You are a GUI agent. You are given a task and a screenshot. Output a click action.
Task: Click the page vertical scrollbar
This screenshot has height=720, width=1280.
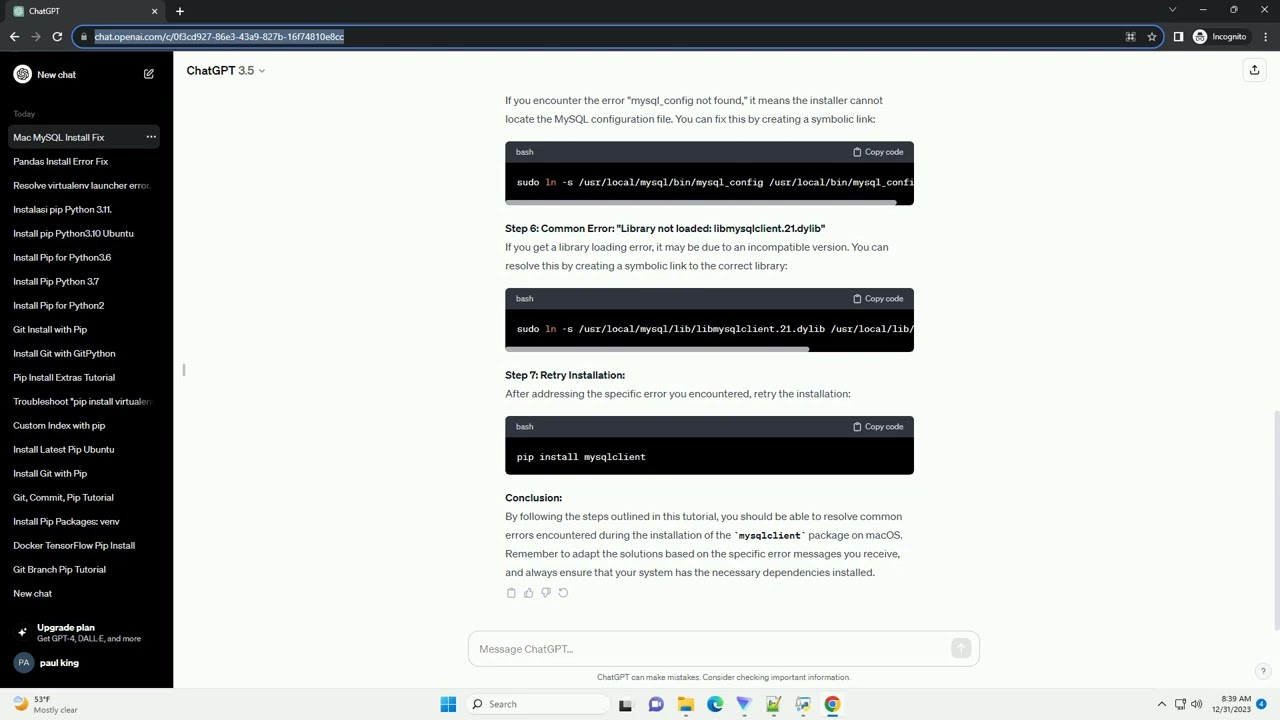tap(1275, 520)
